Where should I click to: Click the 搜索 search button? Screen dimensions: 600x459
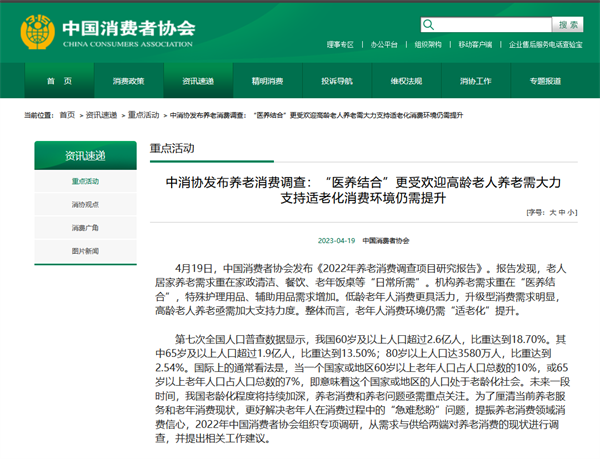(x=568, y=25)
